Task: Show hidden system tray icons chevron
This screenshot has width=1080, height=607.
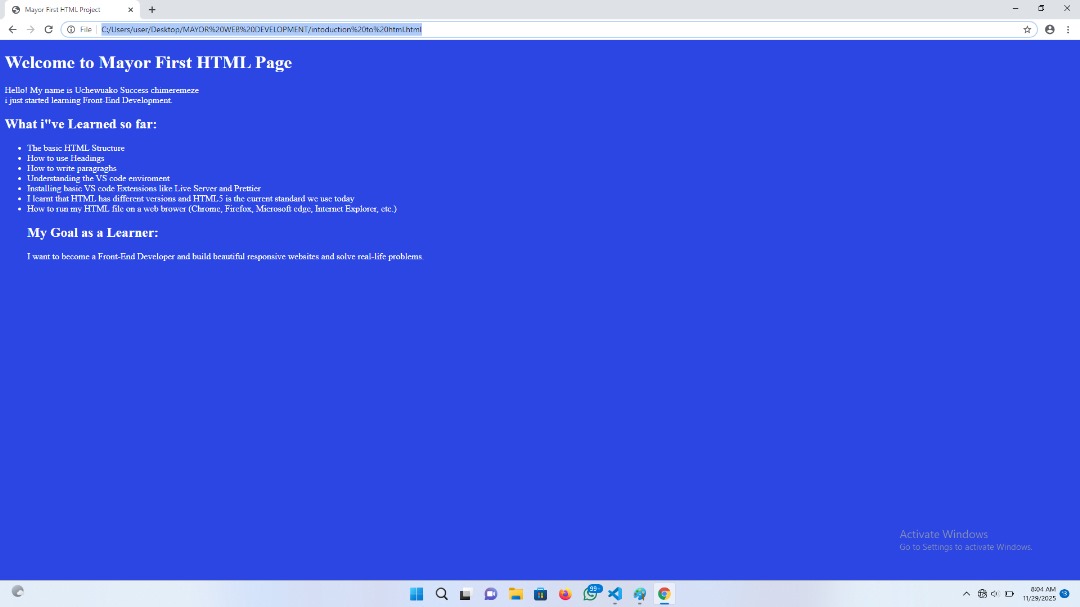Action: (966, 594)
